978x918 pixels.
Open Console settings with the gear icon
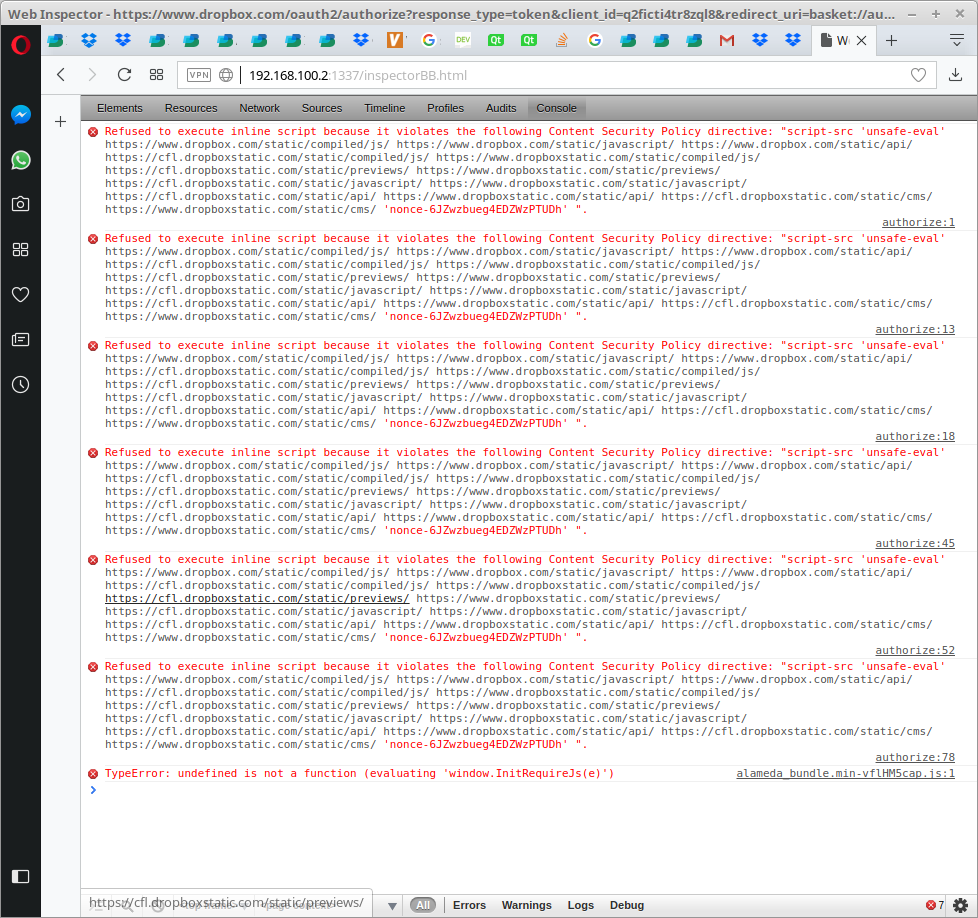(961, 903)
